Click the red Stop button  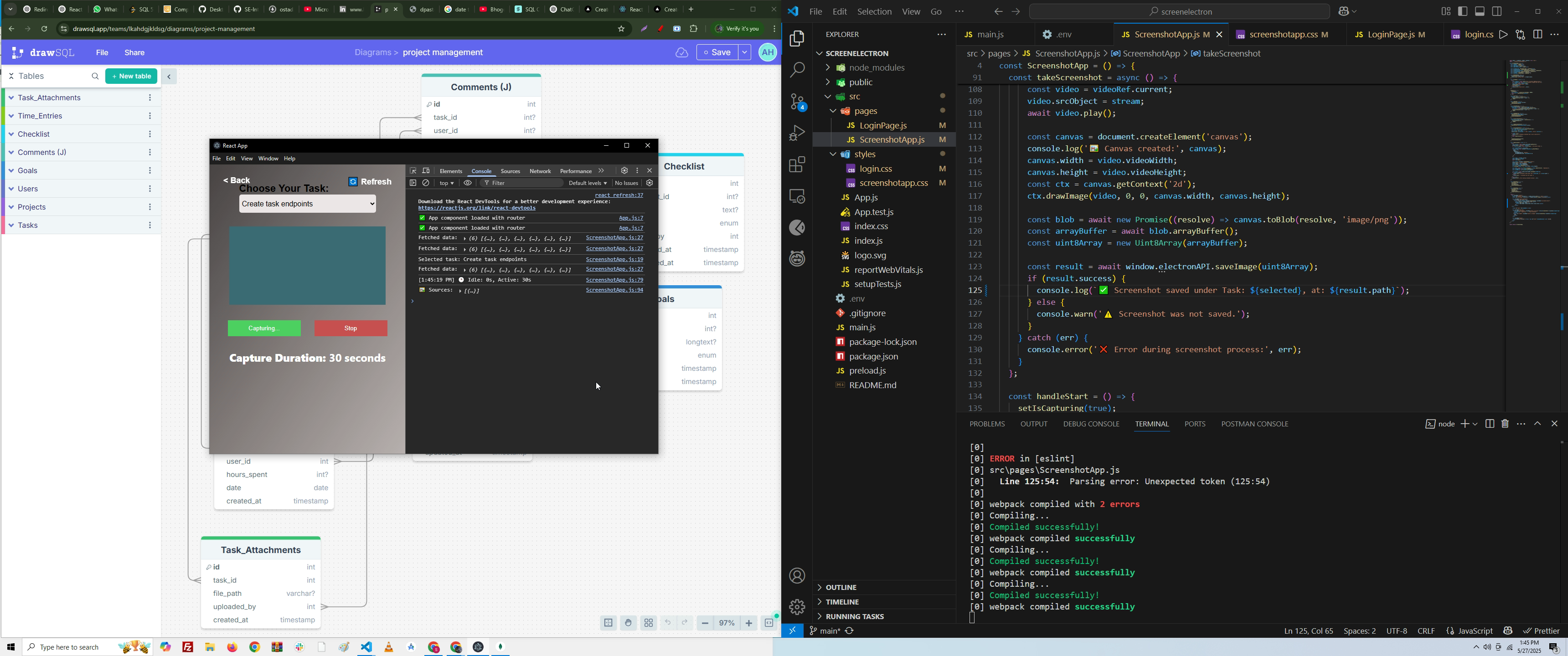[x=351, y=328]
